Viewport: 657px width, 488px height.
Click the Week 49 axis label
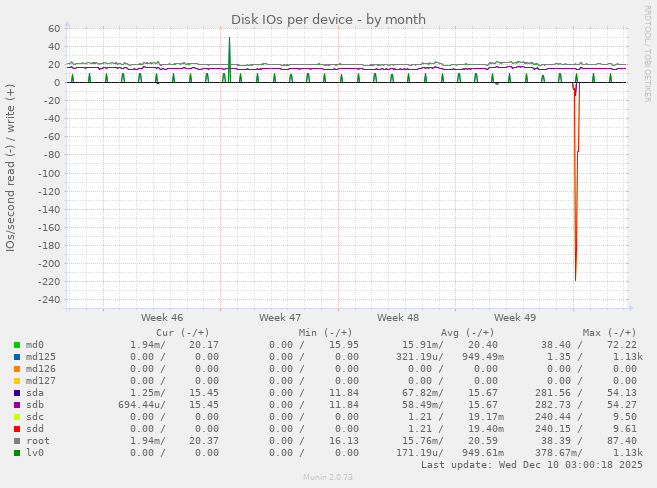click(x=515, y=318)
